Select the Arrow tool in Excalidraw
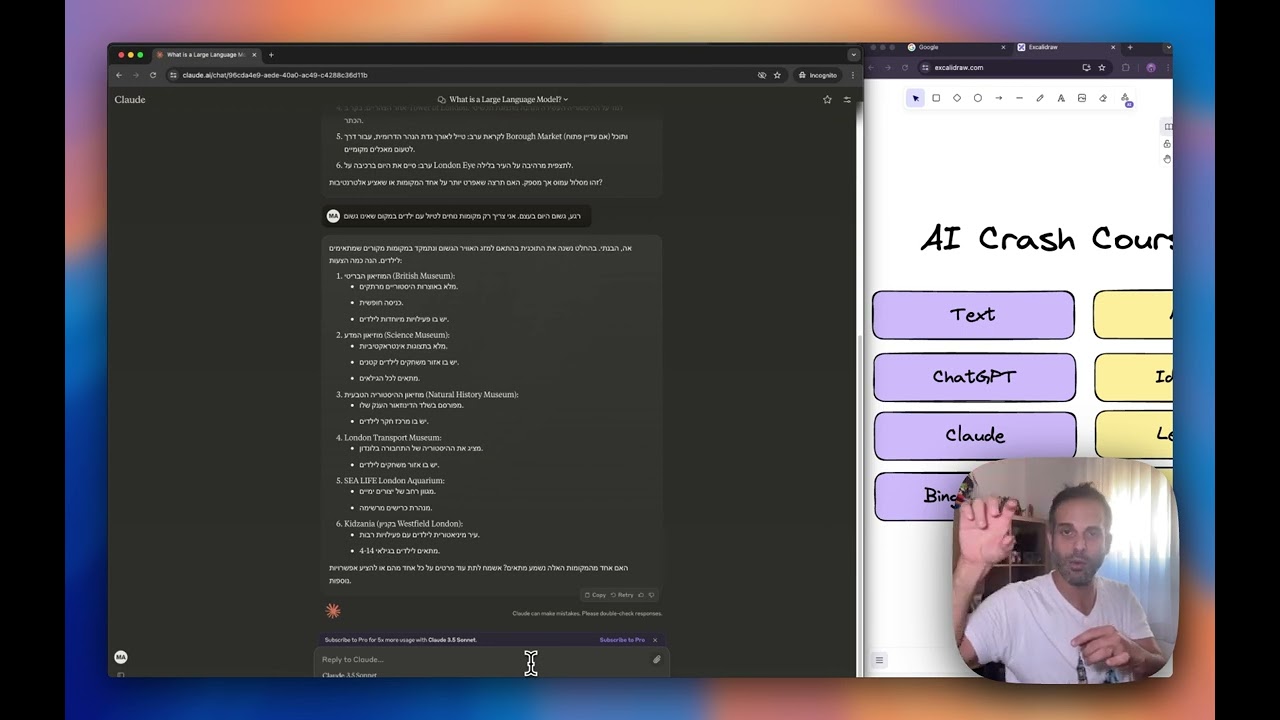The image size is (1280, 720). coord(998,98)
